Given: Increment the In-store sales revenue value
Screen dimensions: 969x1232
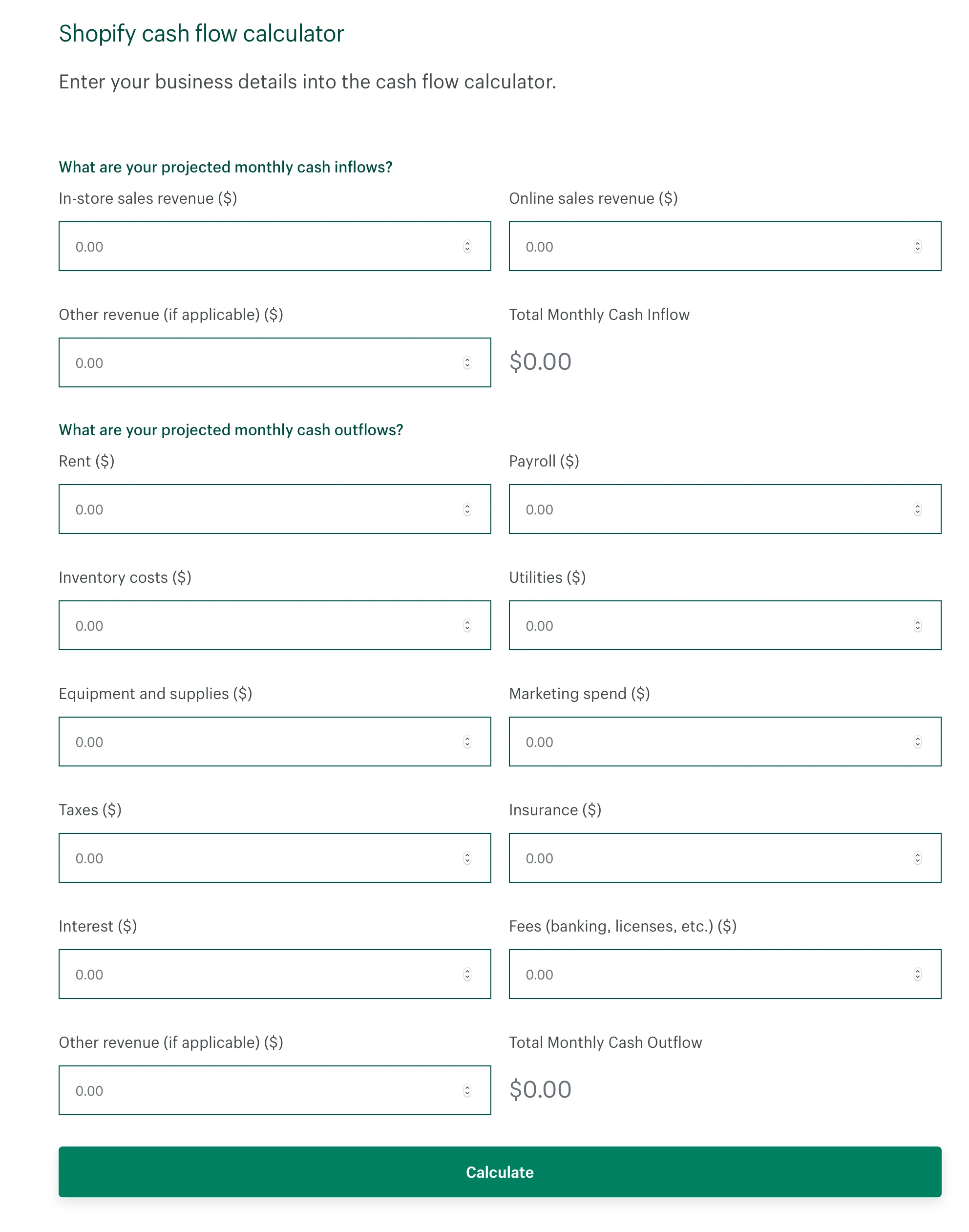Looking at the screenshot, I should tap(467, 243).
